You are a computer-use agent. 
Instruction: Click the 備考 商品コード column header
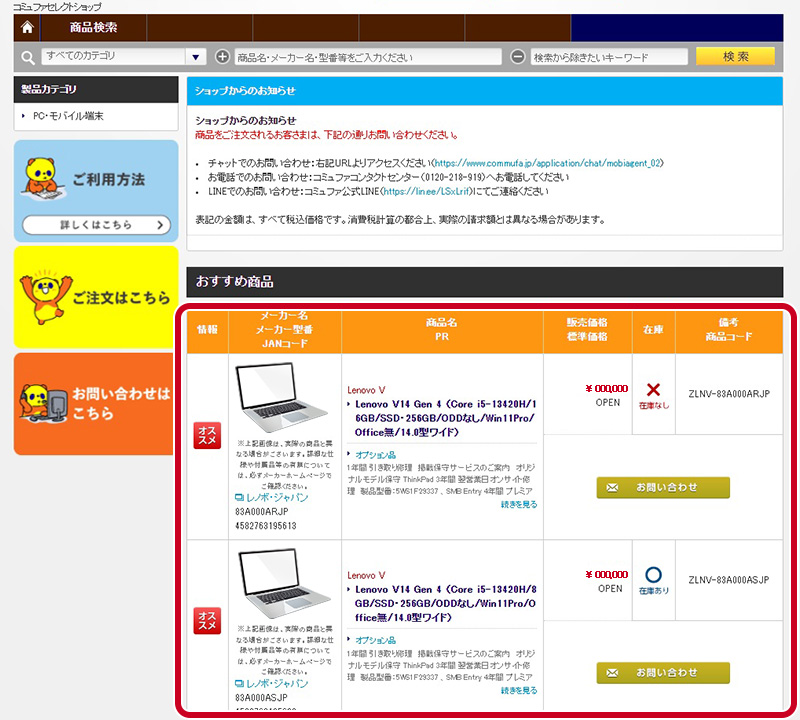pyautogui.click(x=729, y=330)
